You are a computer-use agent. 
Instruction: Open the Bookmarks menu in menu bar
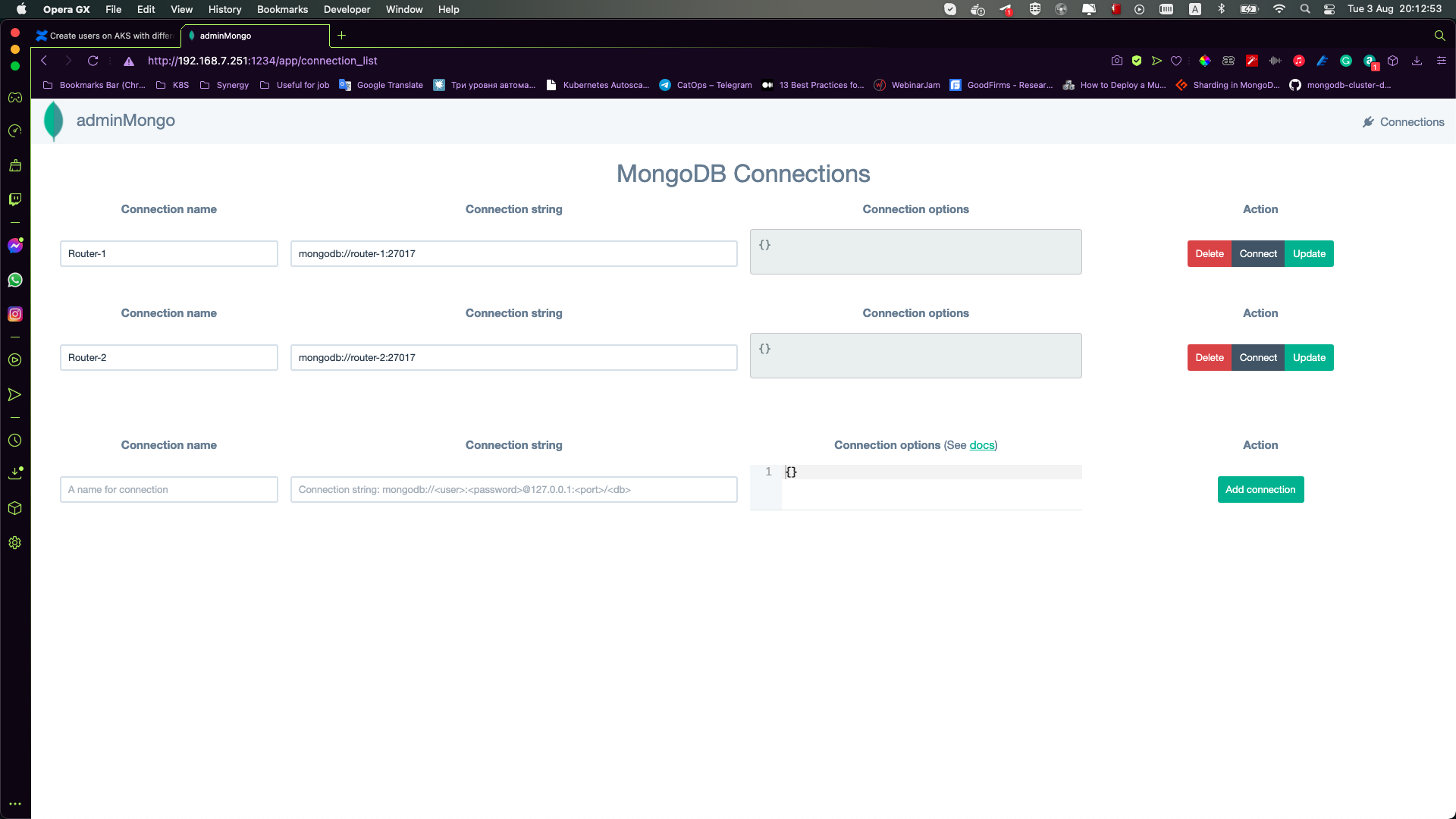pos(282,9)
